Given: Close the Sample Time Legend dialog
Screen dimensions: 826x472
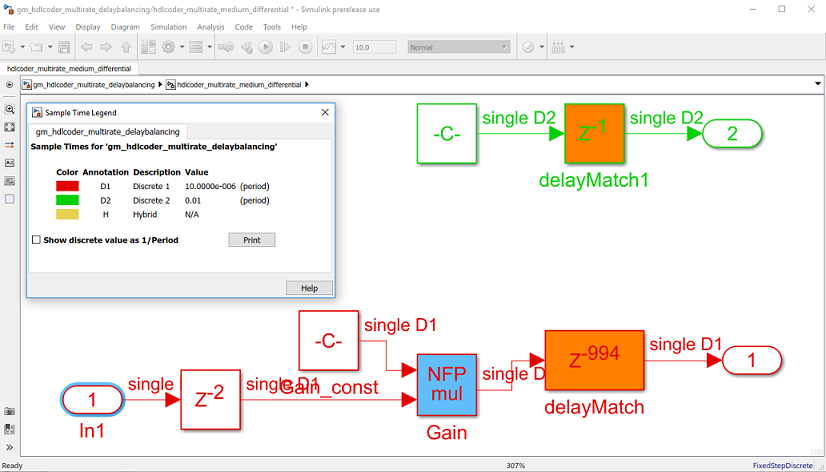Looking at the screenshot, I should (x=325, y=112).
